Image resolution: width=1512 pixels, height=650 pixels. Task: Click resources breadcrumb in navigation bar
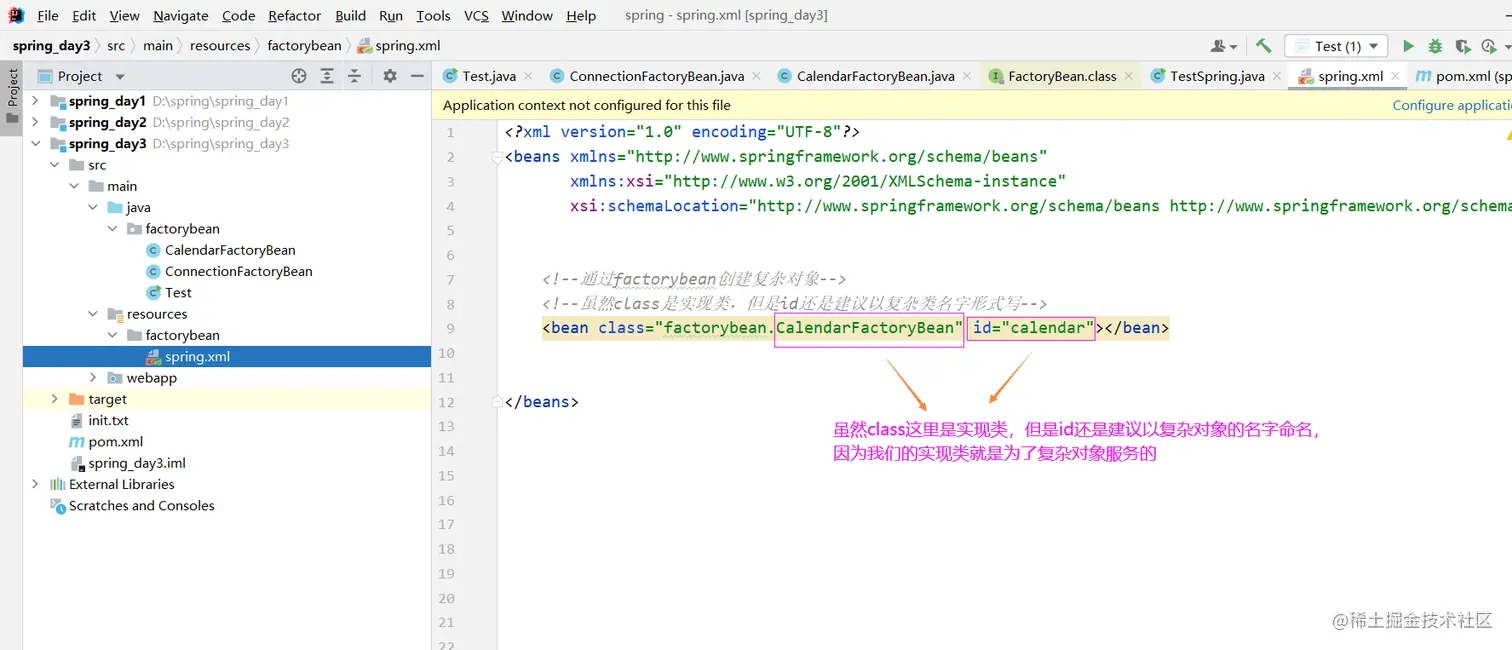pyautogui.click(x=220, y=46)
